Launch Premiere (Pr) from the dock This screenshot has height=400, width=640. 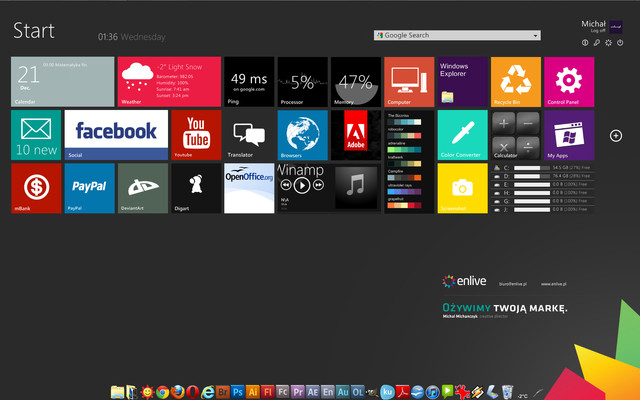(x=298, y=392)
